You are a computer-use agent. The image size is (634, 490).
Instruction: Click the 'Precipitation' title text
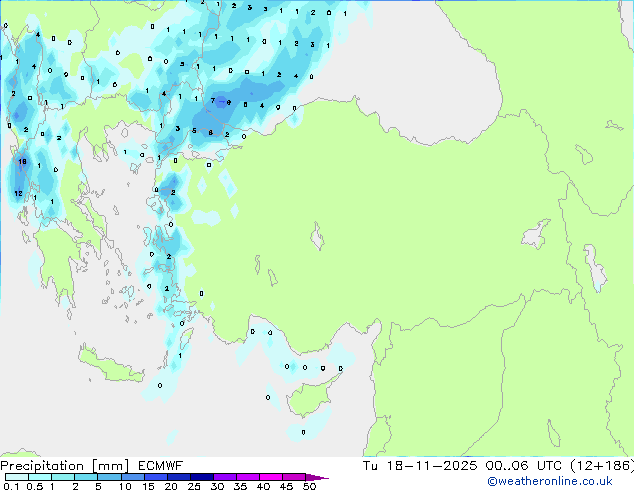tap(42, 466)
